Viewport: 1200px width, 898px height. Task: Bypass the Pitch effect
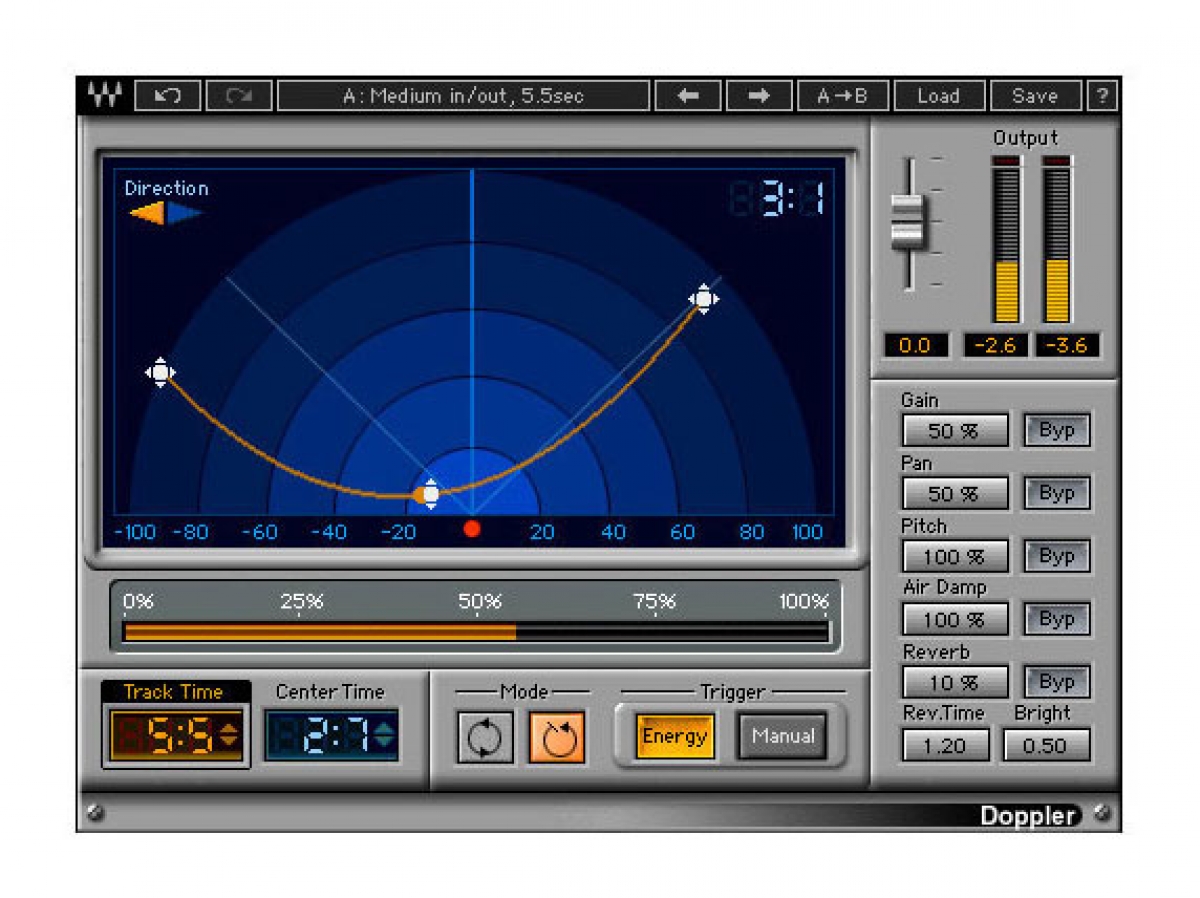1057,556
